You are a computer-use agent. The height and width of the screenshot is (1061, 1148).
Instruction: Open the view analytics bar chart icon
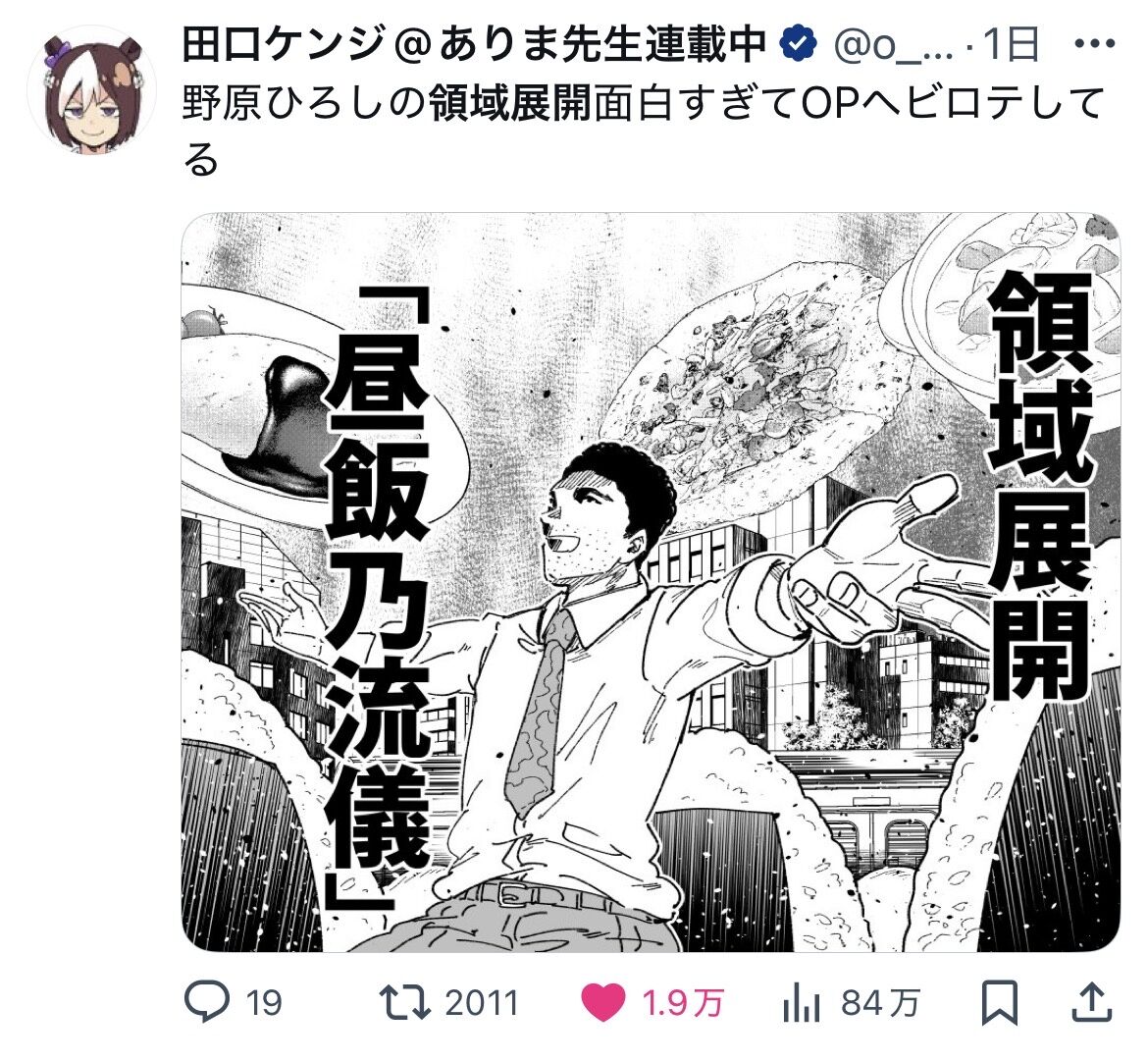(801, 1002)
